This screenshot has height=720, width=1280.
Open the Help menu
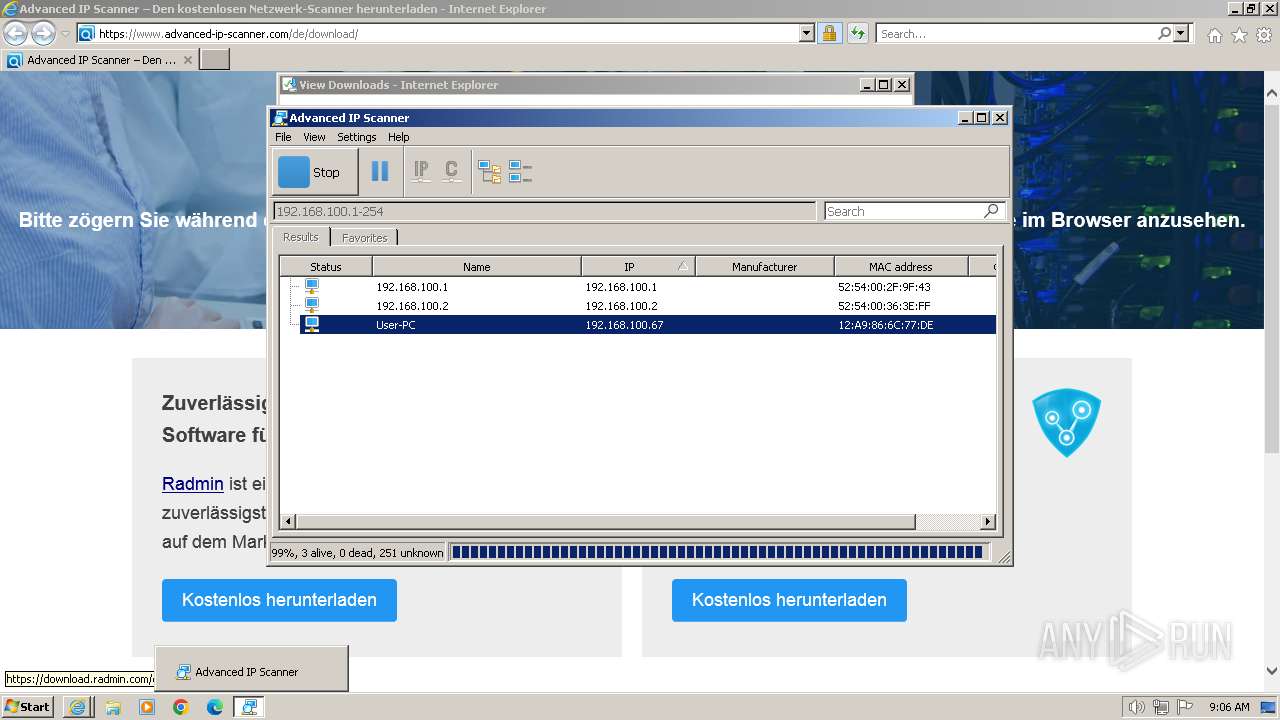pyautogui.click(x=399, y=137)
